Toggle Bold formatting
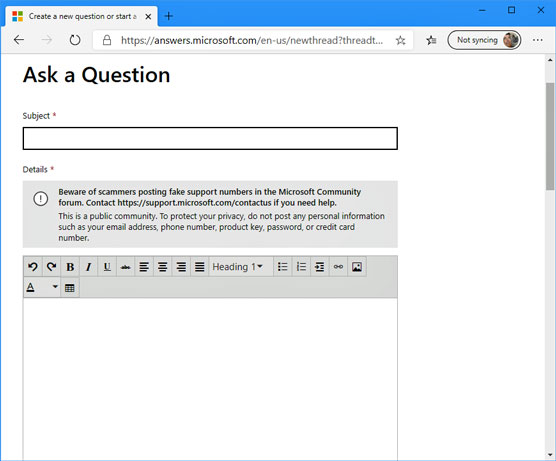The height and width of the screenshot is (461, 556). click(x=70, y=267)
